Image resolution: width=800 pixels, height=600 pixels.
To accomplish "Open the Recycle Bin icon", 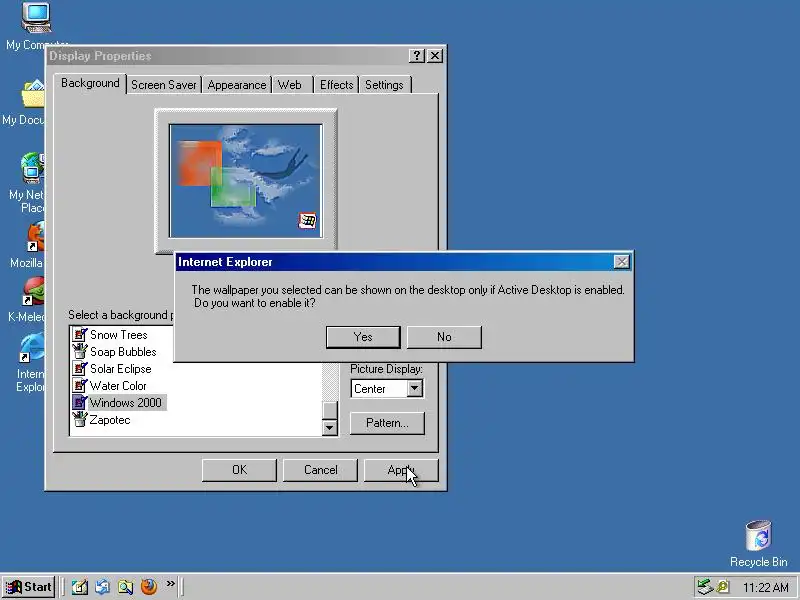I will tap(758, 535).
